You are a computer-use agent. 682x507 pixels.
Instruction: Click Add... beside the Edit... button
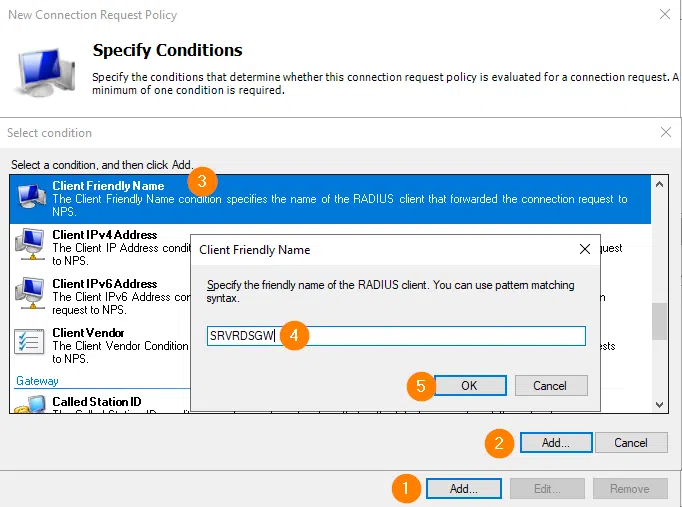[463, 489]
